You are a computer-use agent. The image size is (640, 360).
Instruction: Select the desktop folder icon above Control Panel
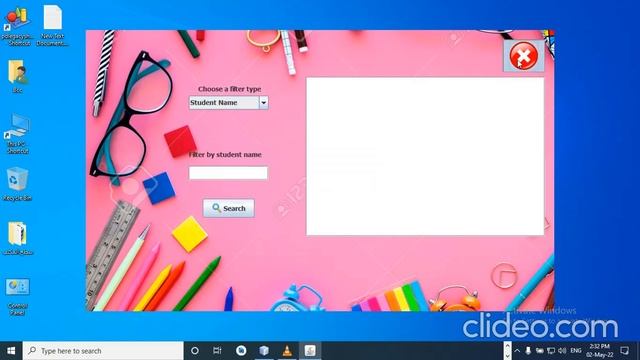pyautogui.click(x=17, y=239)
